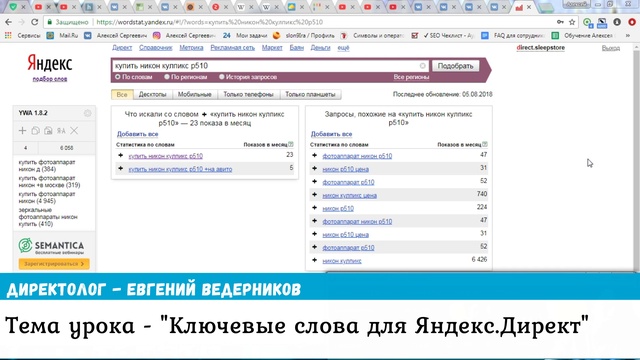Open the 'Метрика' link
The image size is (640, 360).
pyautogui.click(x=191, y=48)
